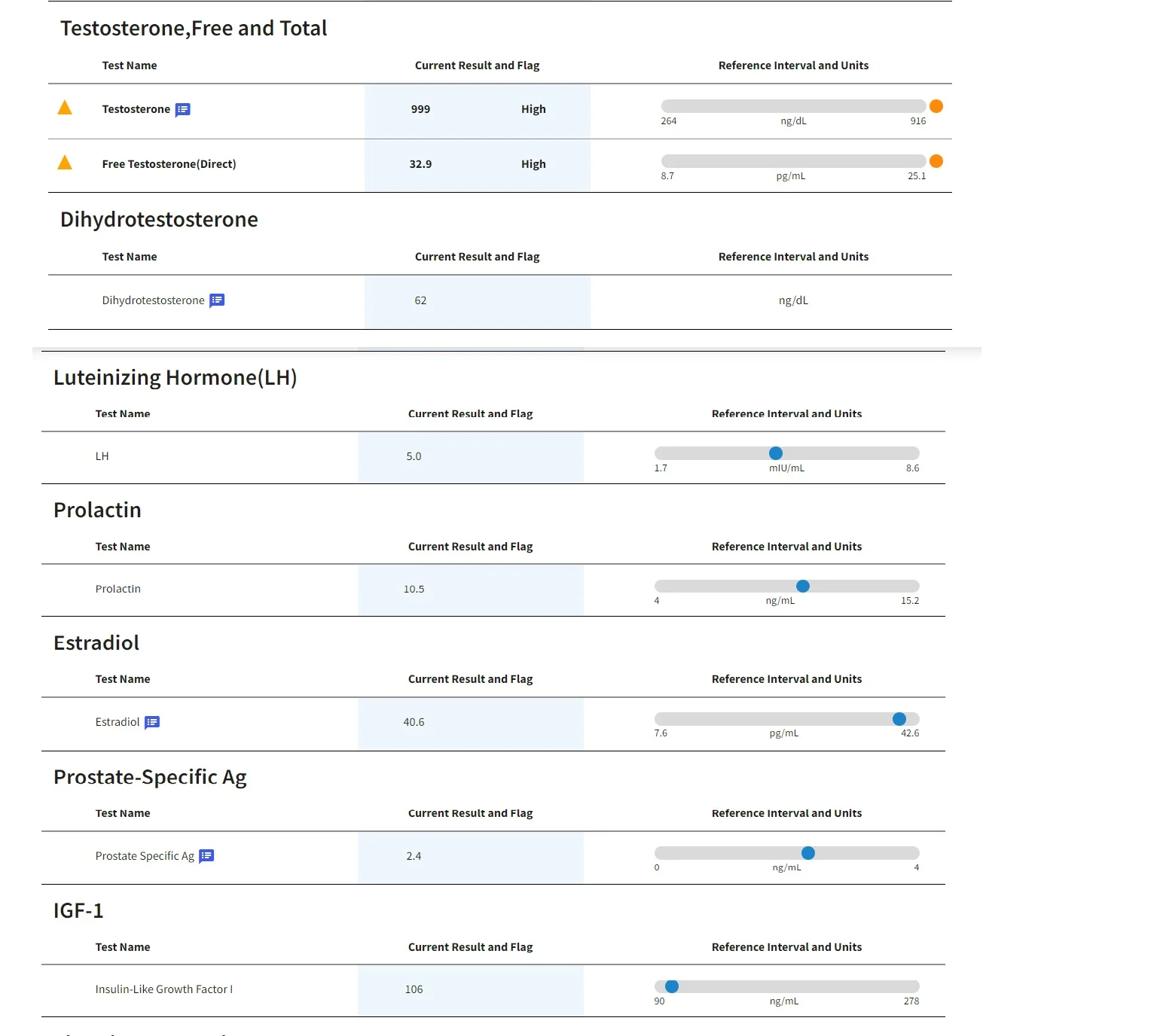Open the Dihydrotestosterone comment icon
1157x1036 pixels.
[217, 300]
